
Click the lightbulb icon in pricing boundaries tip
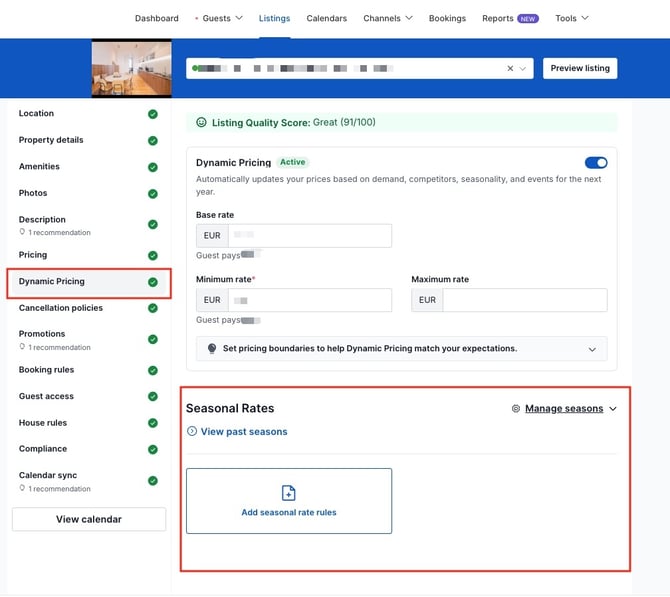[212, 348]
